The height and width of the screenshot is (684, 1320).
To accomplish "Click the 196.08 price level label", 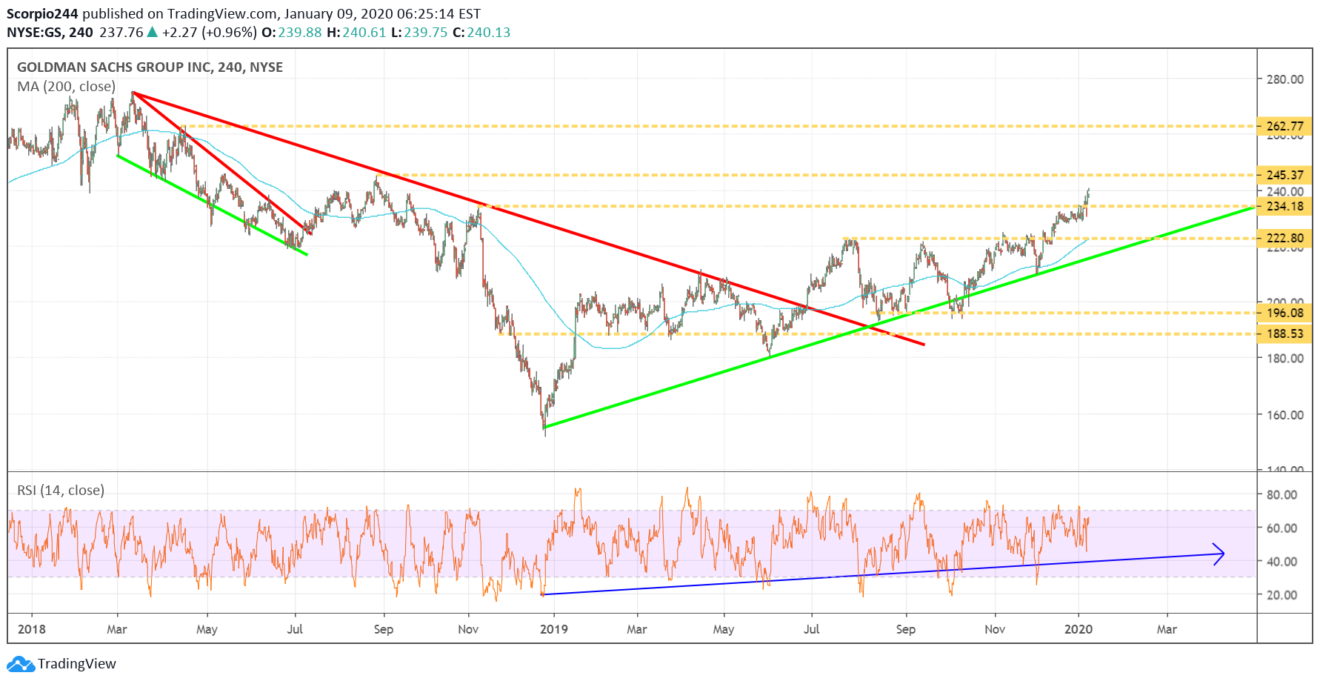I will click(1285, 312).
